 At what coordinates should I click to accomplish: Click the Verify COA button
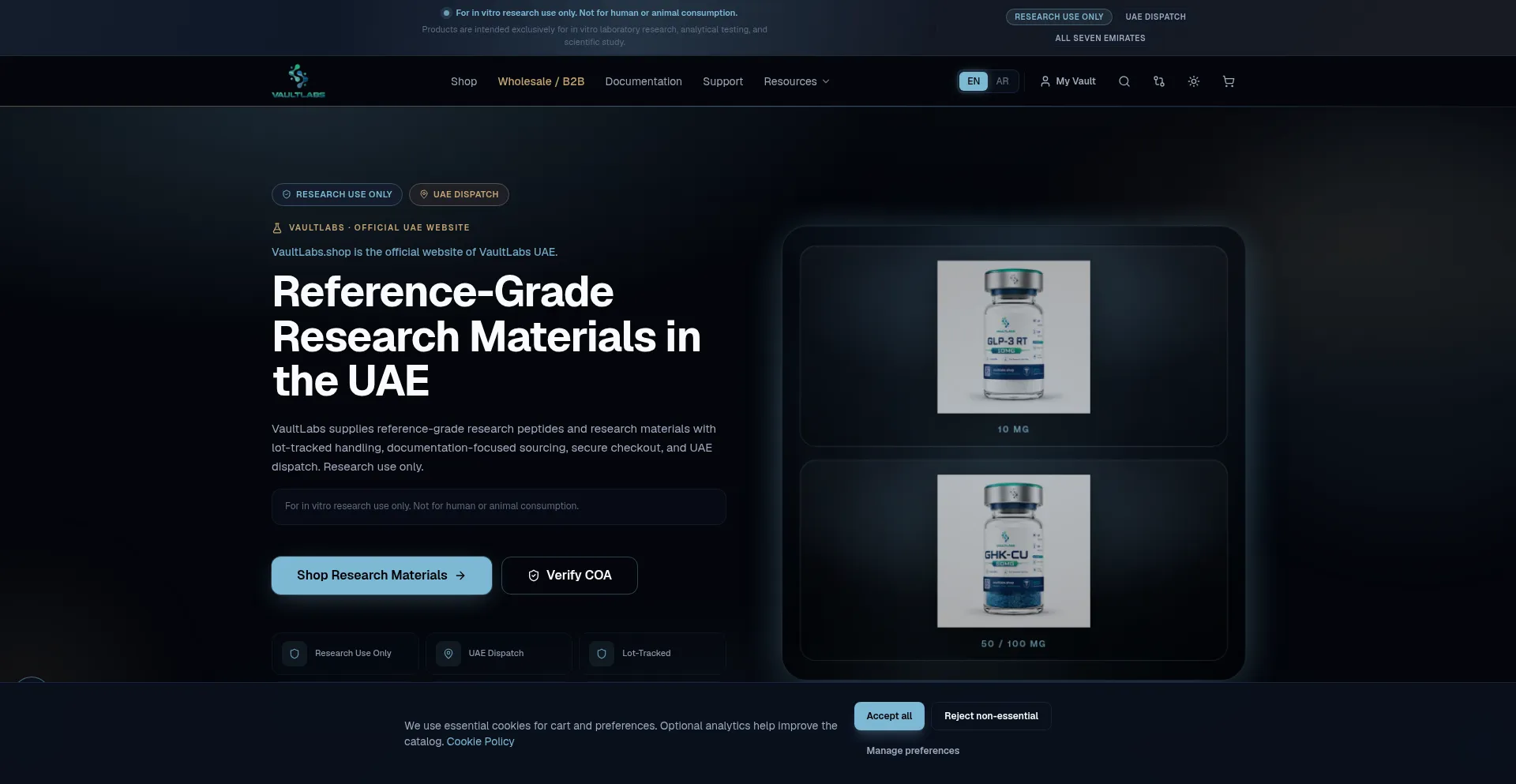click(x=569, y=576)
